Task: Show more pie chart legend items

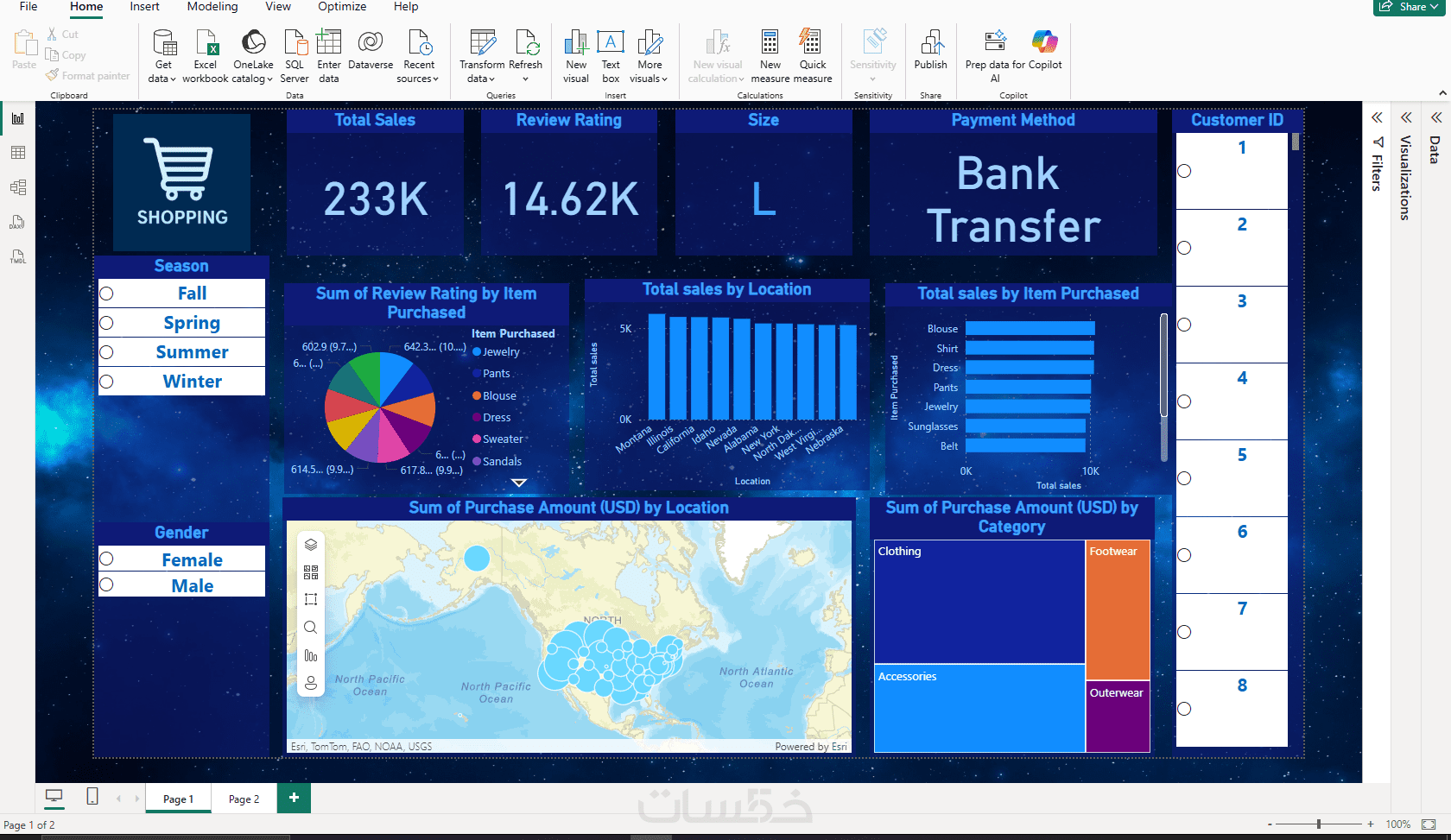Action: point(518,483)
